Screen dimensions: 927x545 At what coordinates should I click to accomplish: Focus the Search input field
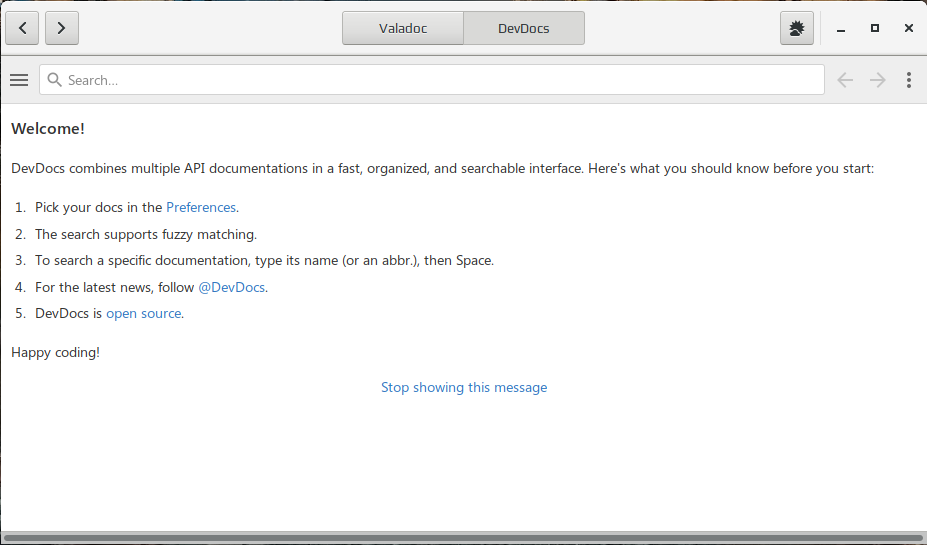pyautogui.click(x=432, y=80)
